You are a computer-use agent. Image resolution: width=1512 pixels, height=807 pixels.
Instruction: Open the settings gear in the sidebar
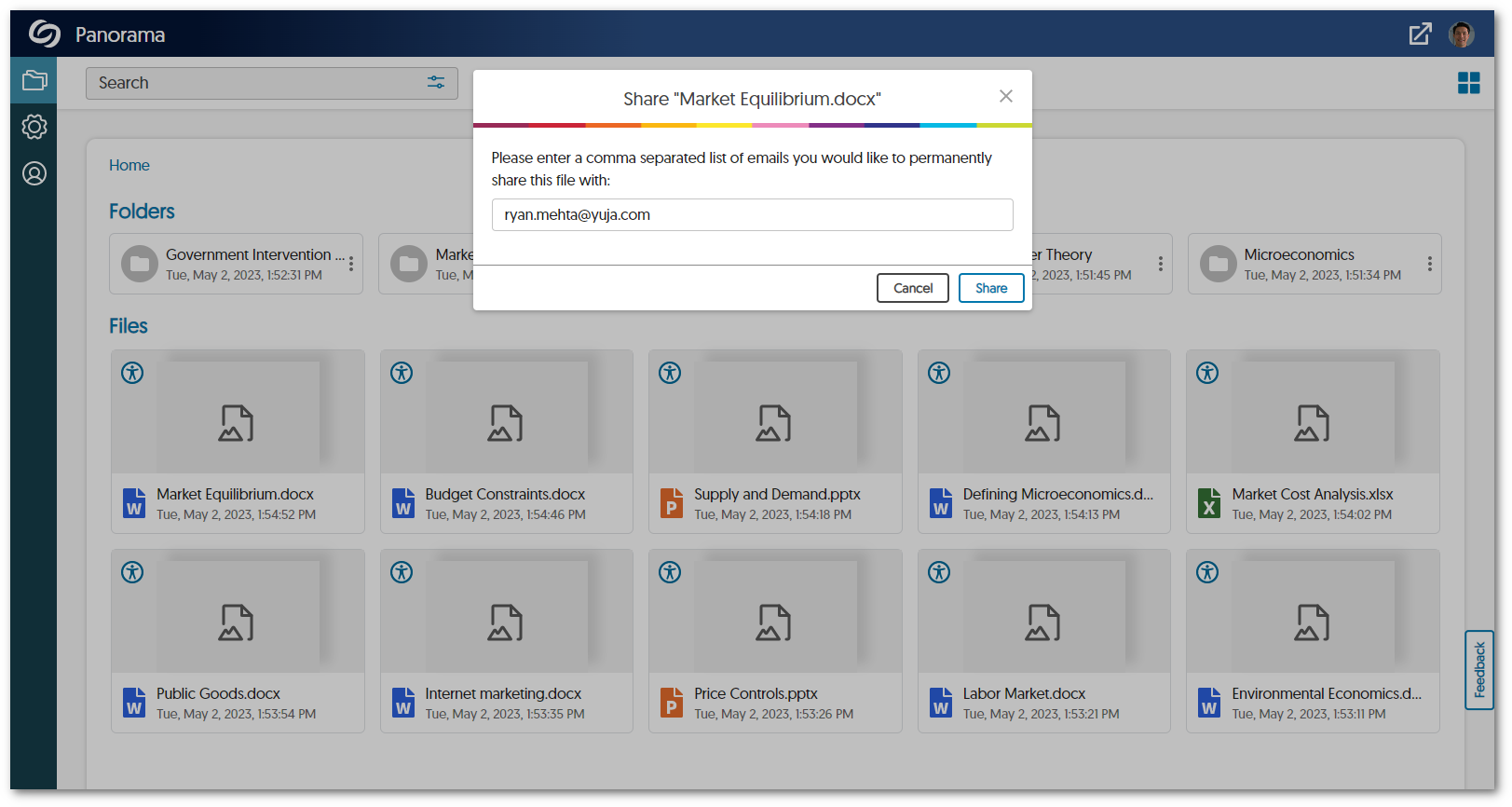(34, 127)
